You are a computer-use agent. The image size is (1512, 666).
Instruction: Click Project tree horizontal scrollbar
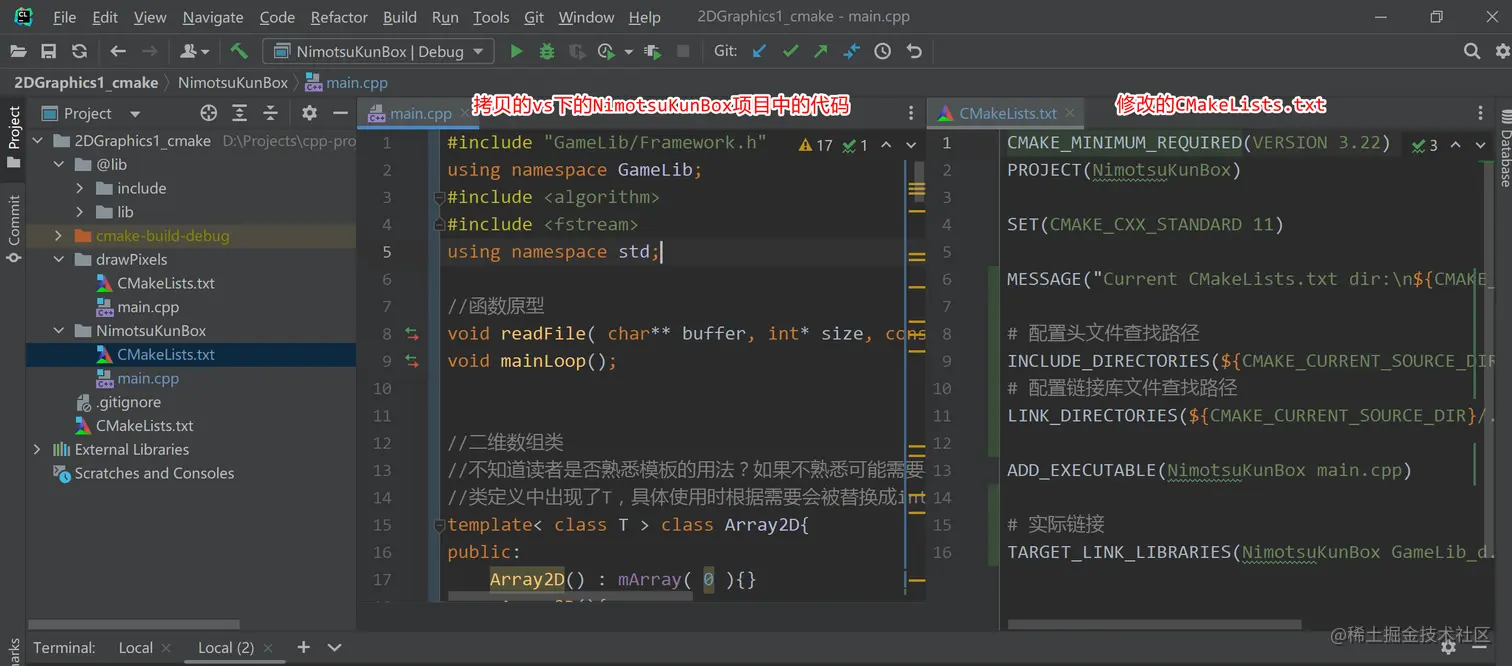(x=134, y=625)
